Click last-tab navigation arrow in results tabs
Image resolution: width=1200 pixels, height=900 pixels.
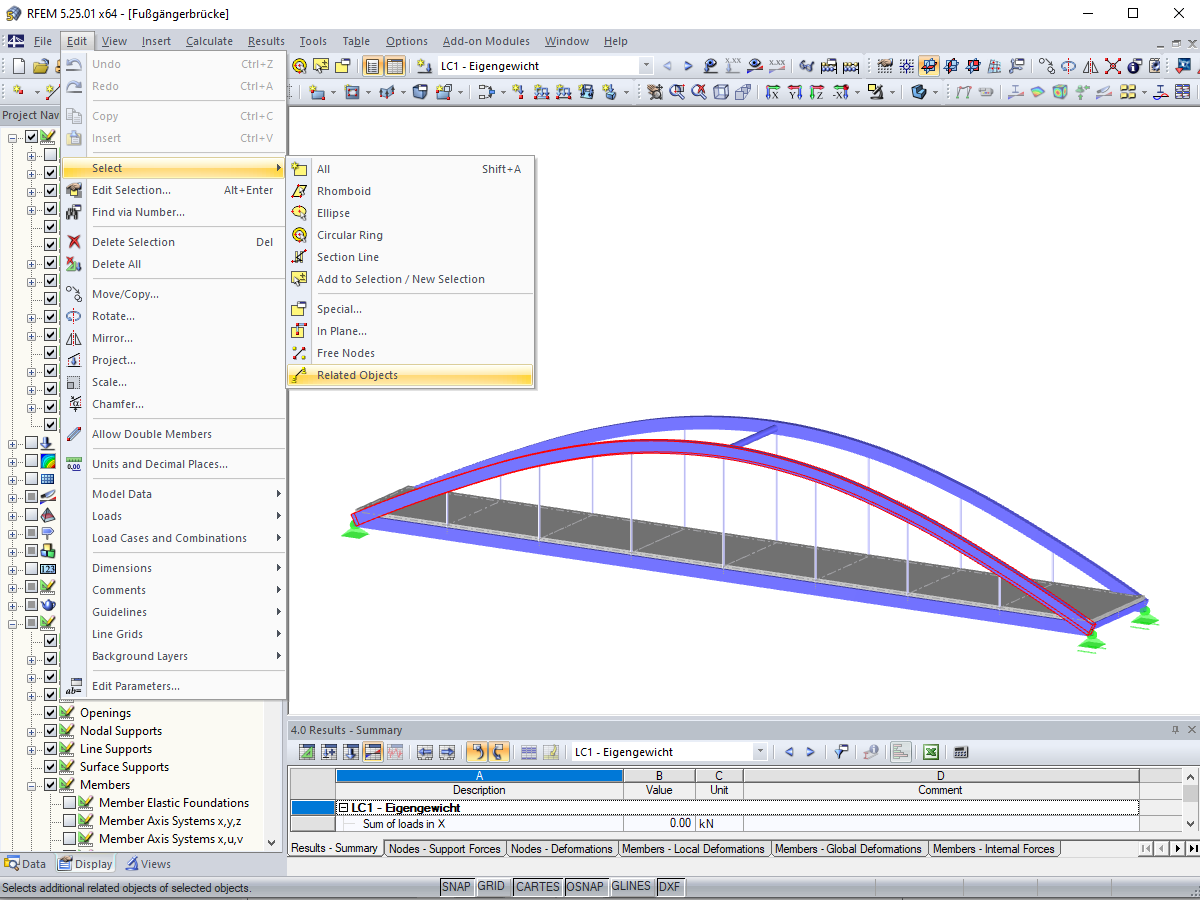pos(1192,849)
